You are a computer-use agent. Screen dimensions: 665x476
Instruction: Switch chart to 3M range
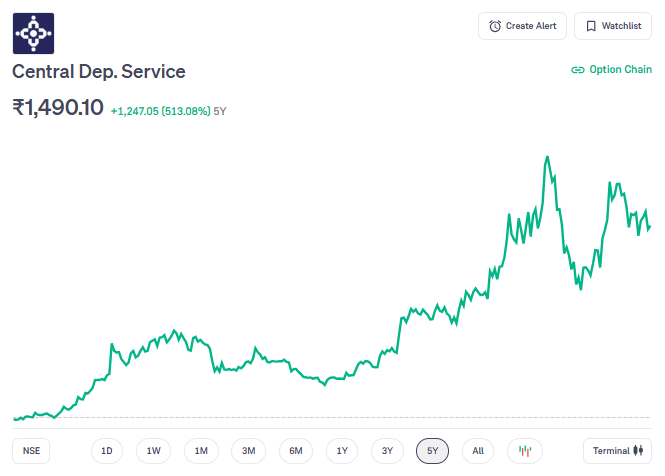248,451
